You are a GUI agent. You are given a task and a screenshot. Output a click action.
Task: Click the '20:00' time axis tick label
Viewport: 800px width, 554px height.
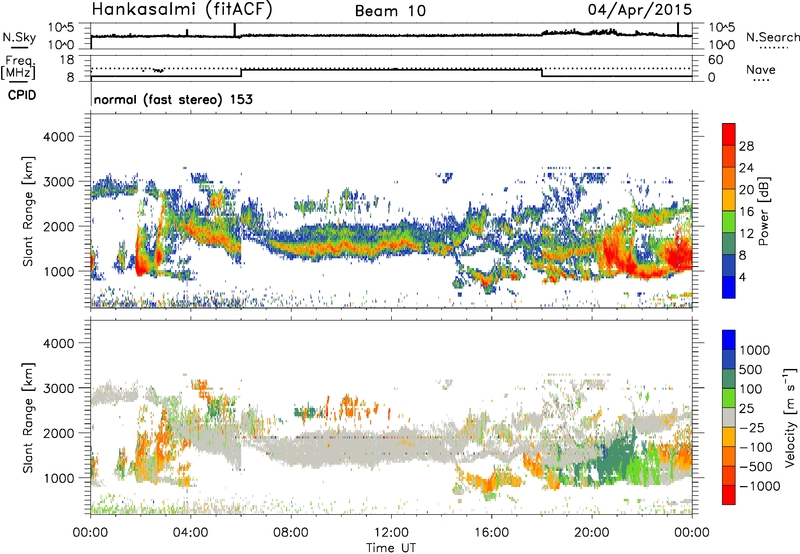coord(591,533)
